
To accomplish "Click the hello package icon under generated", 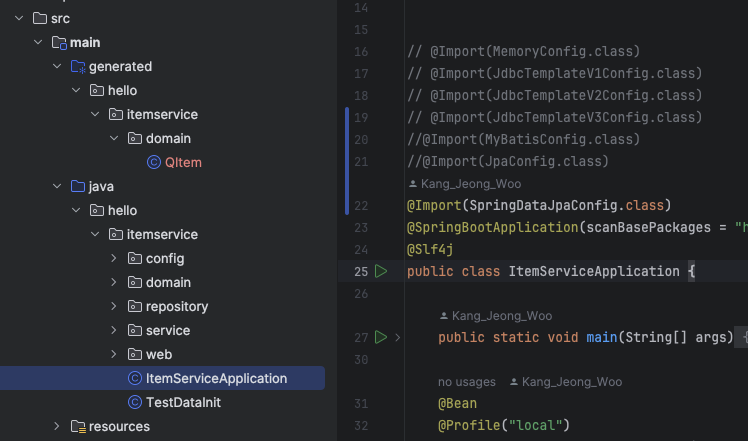I will (x=97, y=90).
